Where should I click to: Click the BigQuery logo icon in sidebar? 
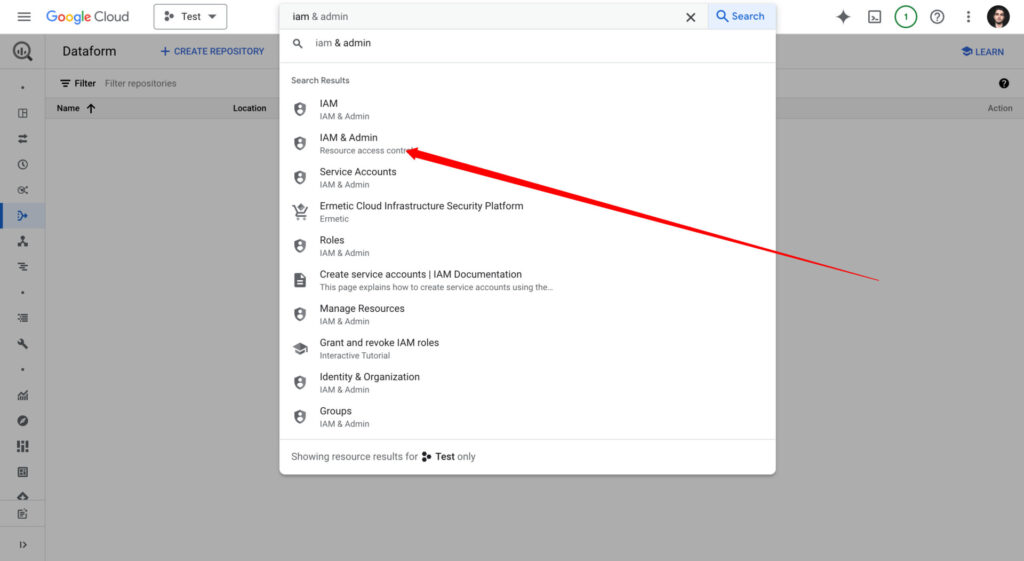(x=22, y=52)
